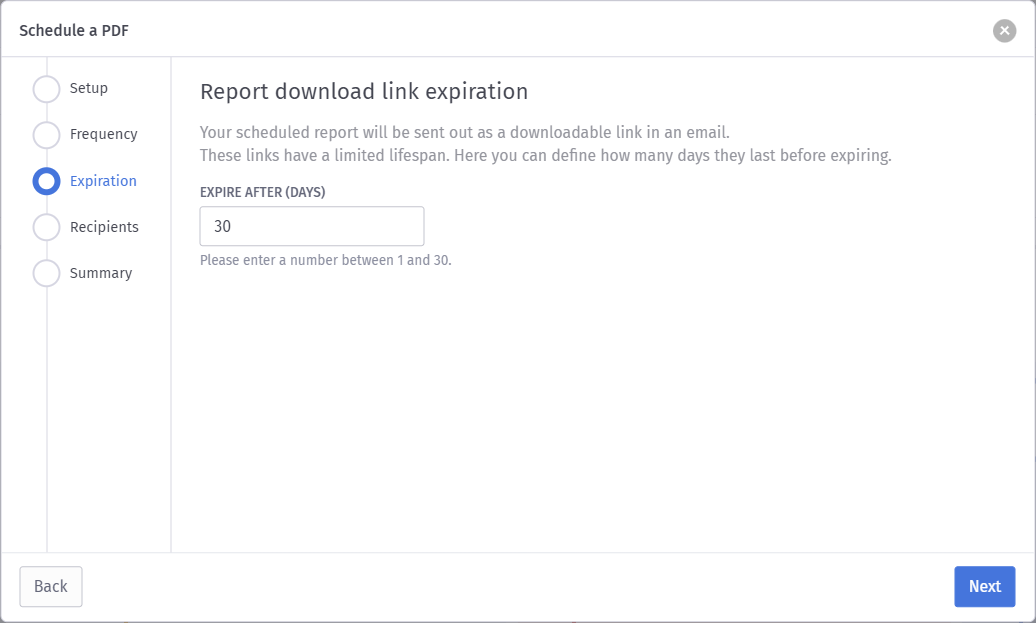The image size is (1036, 623).
Task: Click the sentence about links' limited lifespan
Action: point(546,155)
